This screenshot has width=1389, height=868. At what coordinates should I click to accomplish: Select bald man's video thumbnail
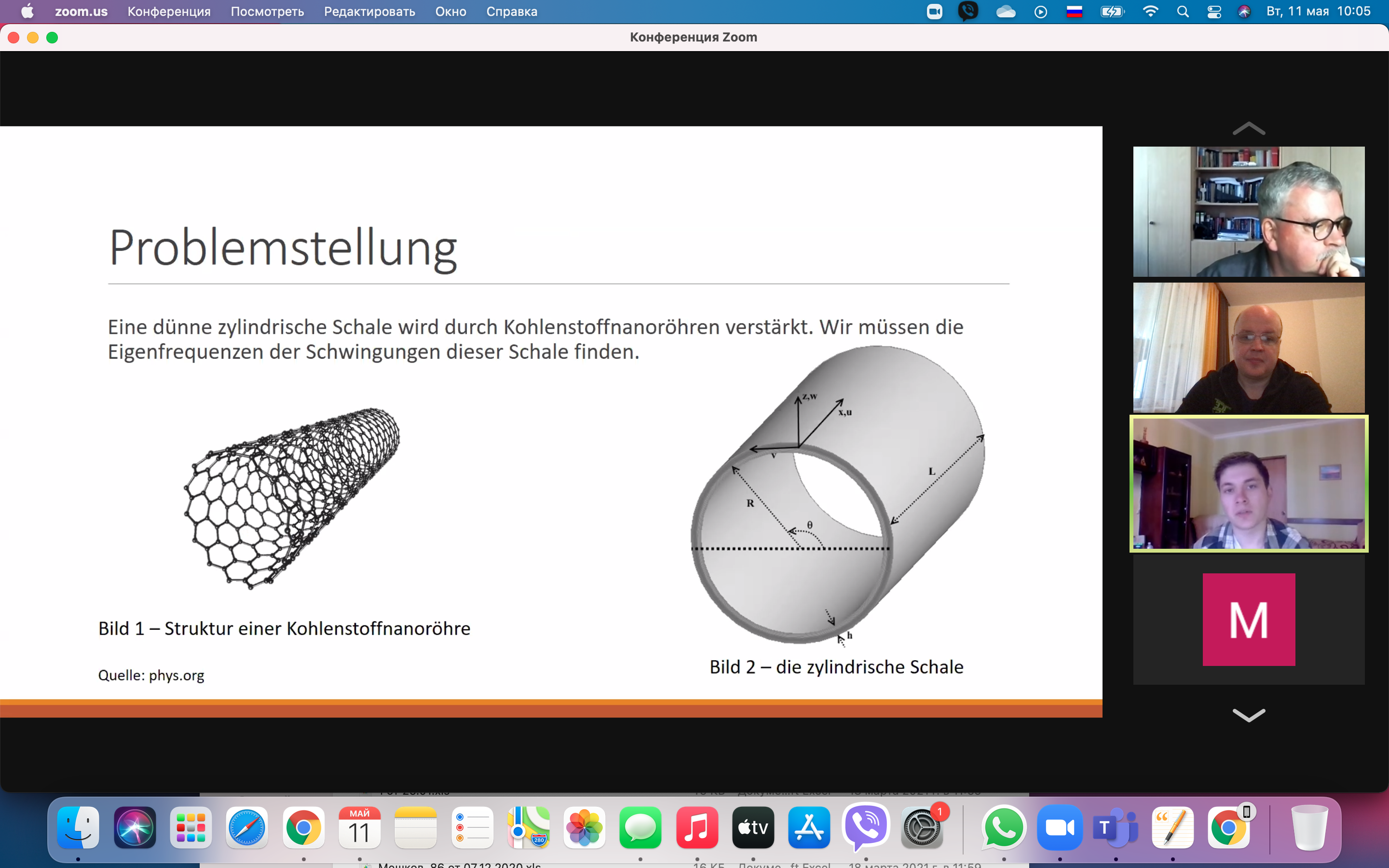coord(1248,347)
